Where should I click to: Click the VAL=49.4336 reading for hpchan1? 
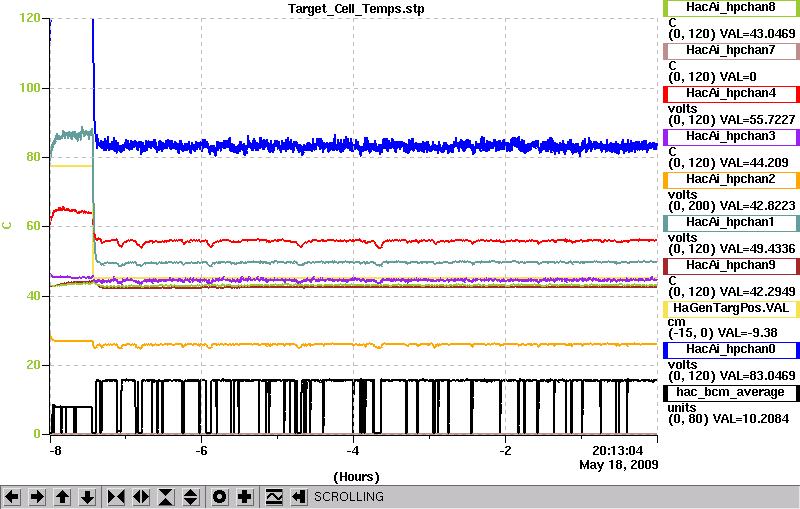757,249
